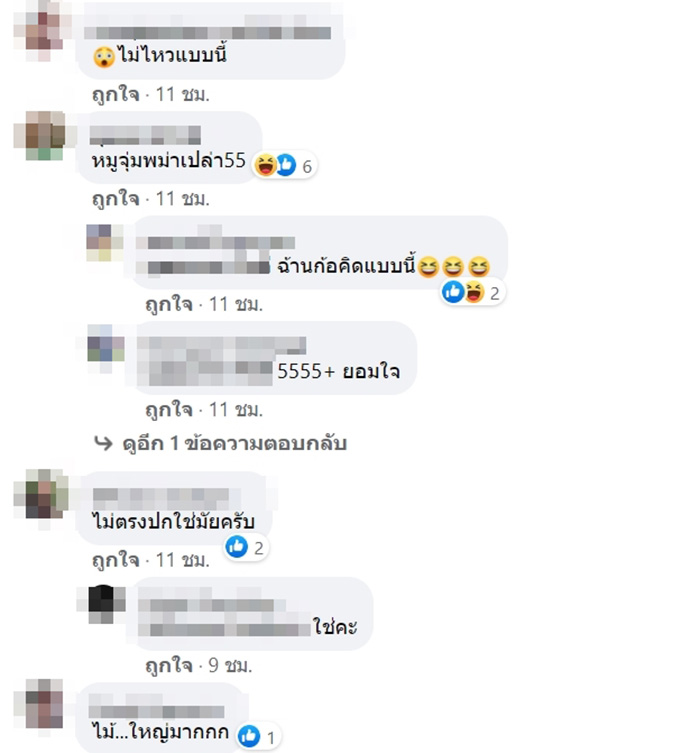Like the ไม่ไหวแบบนี้ comment via ถูกใจ
700x753 pixels.
click(116, 94)
